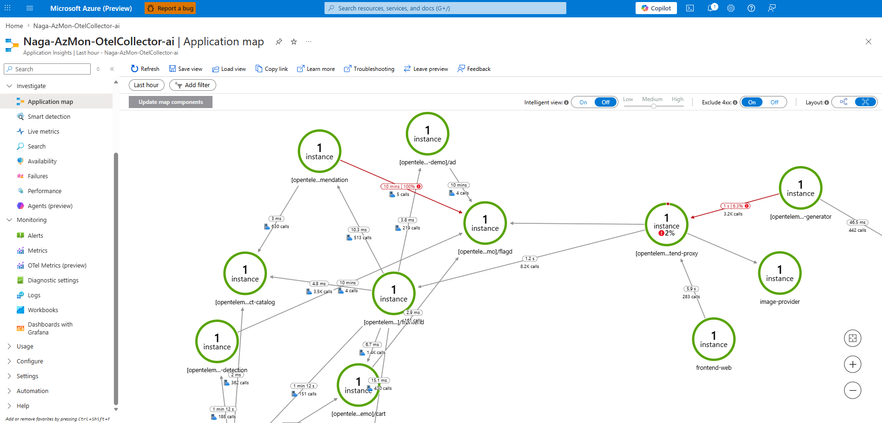882x423 pixels.
Task: Open Naga-AzMon-OtelCollector-ai breadcrumb link
Action: [76, 26]
